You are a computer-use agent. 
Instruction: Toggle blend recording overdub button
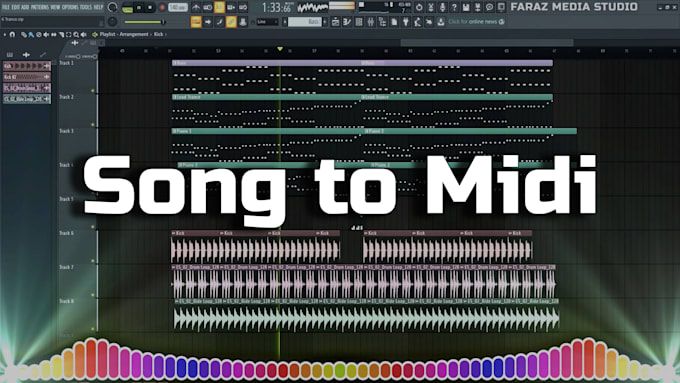point(231,7)
